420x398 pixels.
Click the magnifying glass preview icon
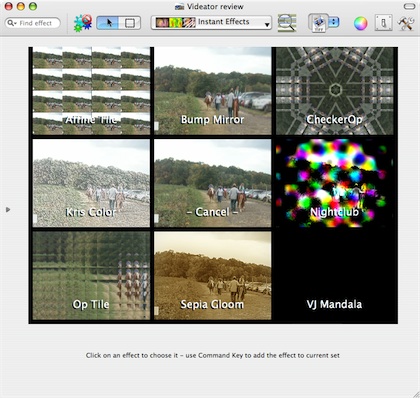click(x=287, y=23)
